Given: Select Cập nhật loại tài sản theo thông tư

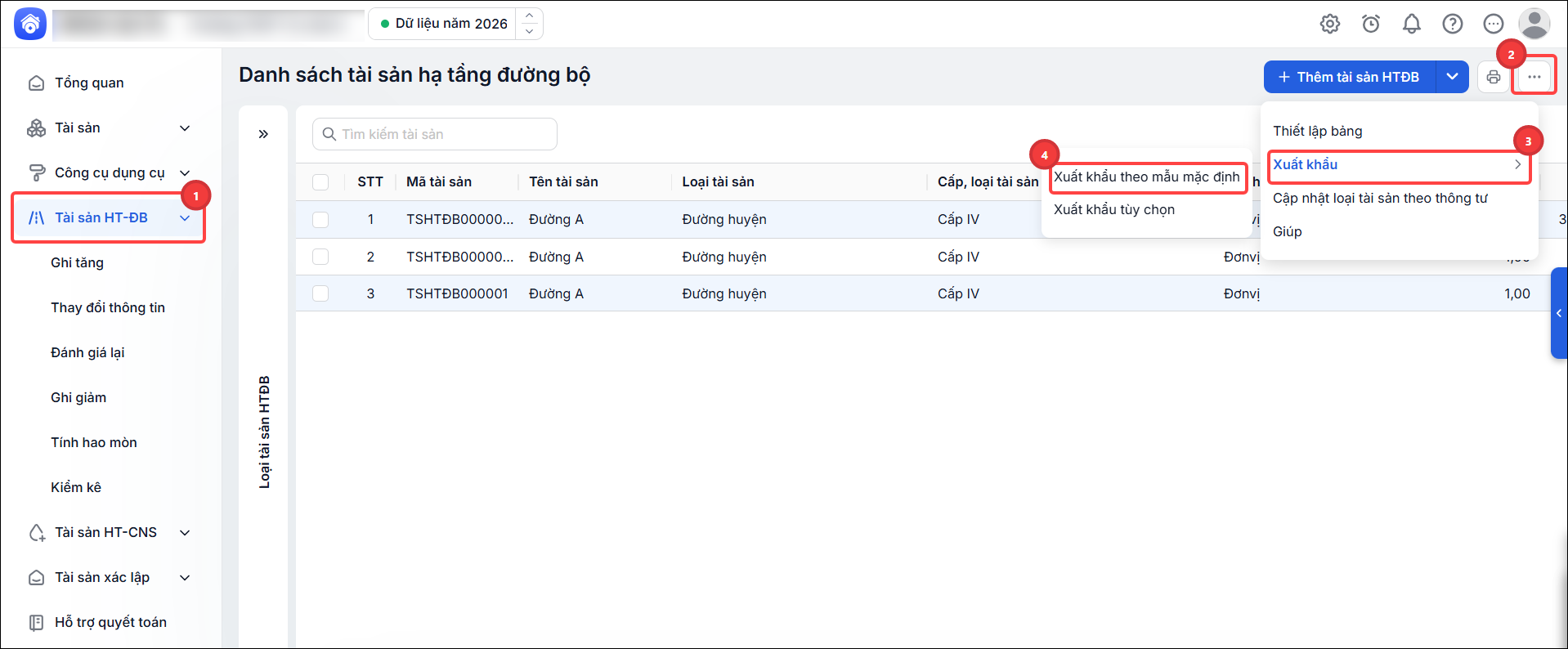Looking at the screenshot, I should coord(1380,198).
